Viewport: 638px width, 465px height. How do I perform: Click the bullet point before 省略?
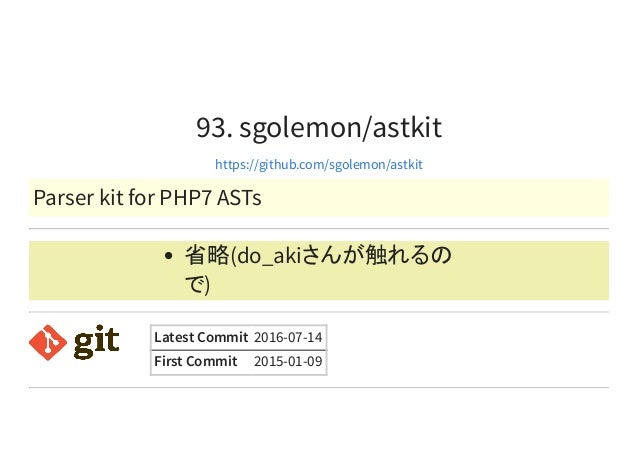tap(168, 256)
